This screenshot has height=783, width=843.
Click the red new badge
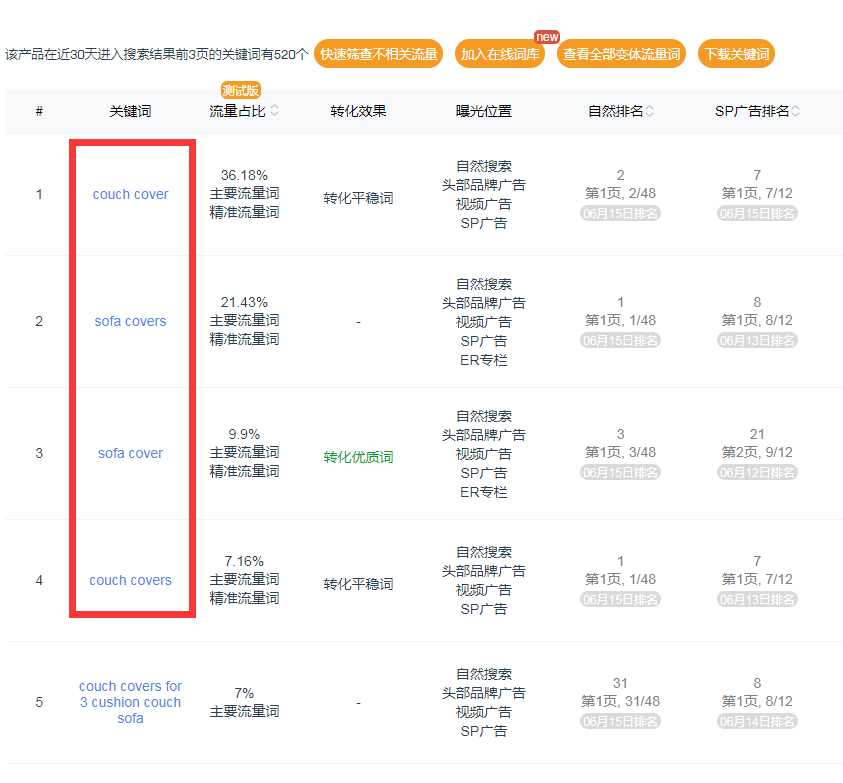pyautogui.click(x=547, y=37)
